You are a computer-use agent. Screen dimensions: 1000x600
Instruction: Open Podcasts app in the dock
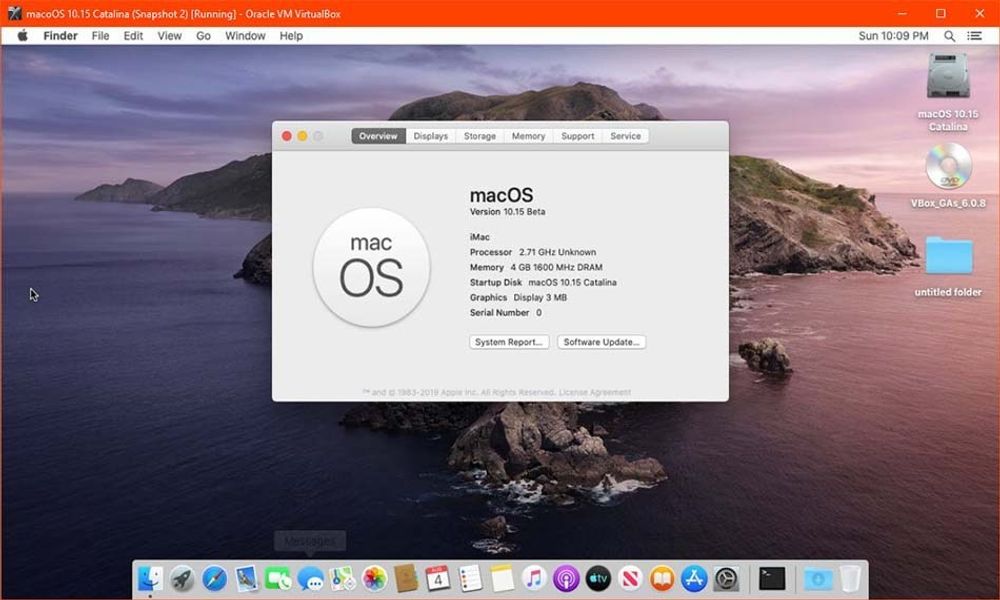[x=566, y=579]
